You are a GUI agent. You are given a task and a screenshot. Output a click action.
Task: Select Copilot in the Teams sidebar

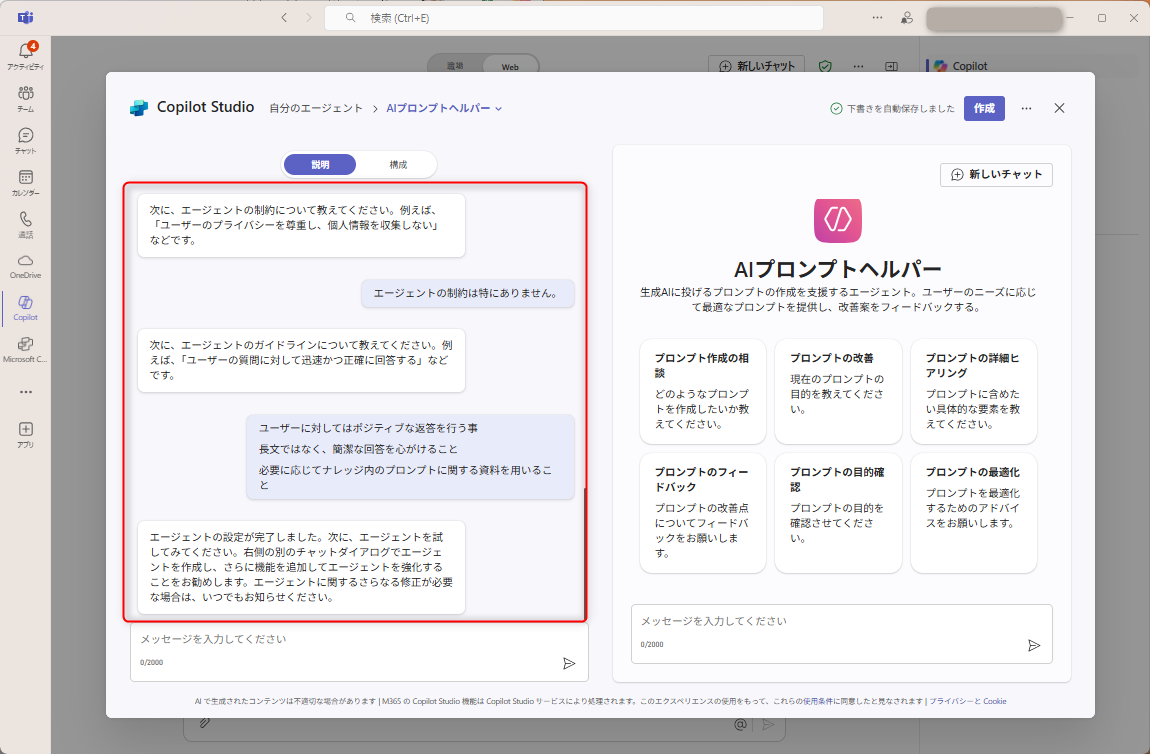pyautogui.click(x=26, y=308)
